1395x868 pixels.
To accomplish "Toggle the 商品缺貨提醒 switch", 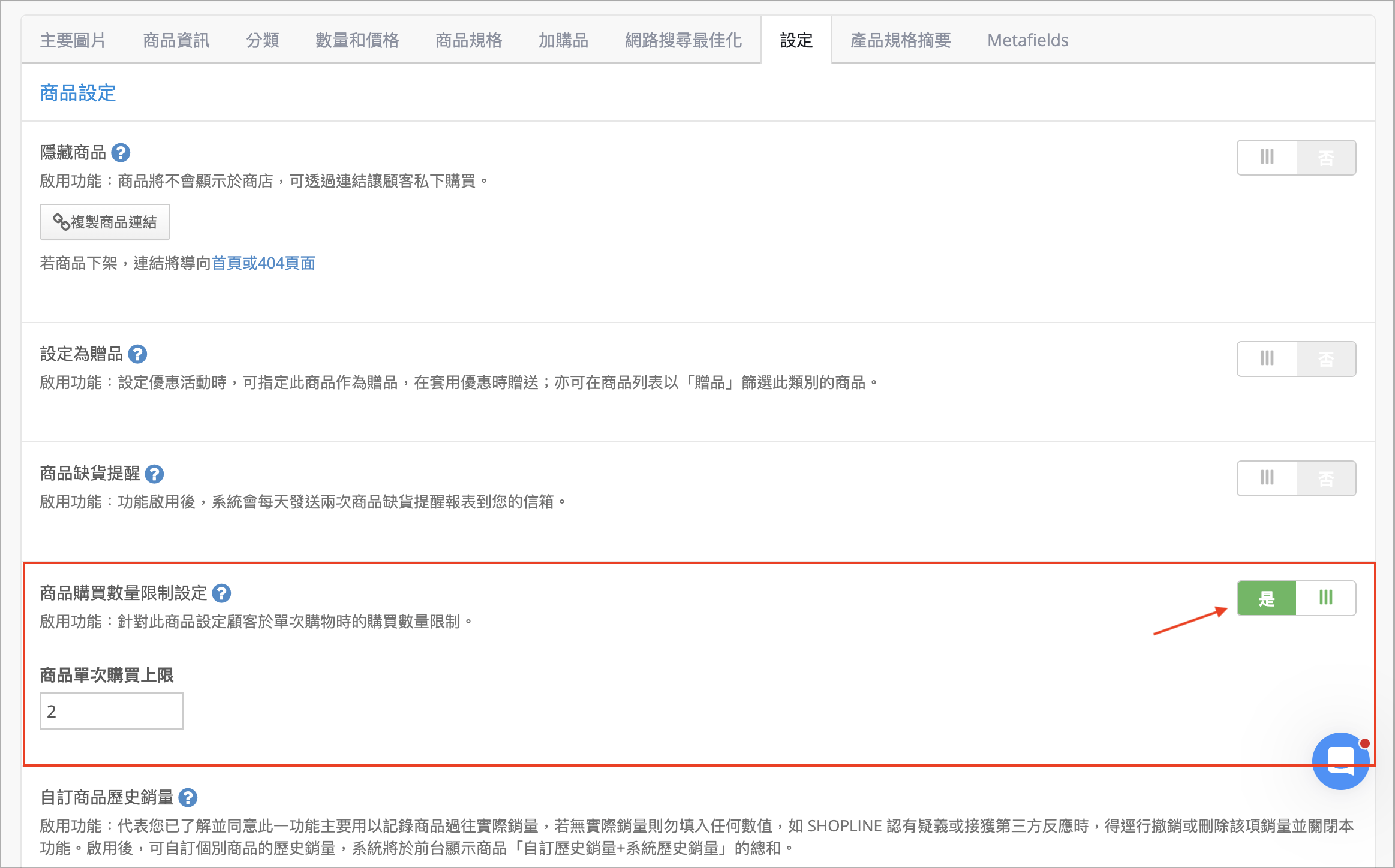I will coord(1296,478).
